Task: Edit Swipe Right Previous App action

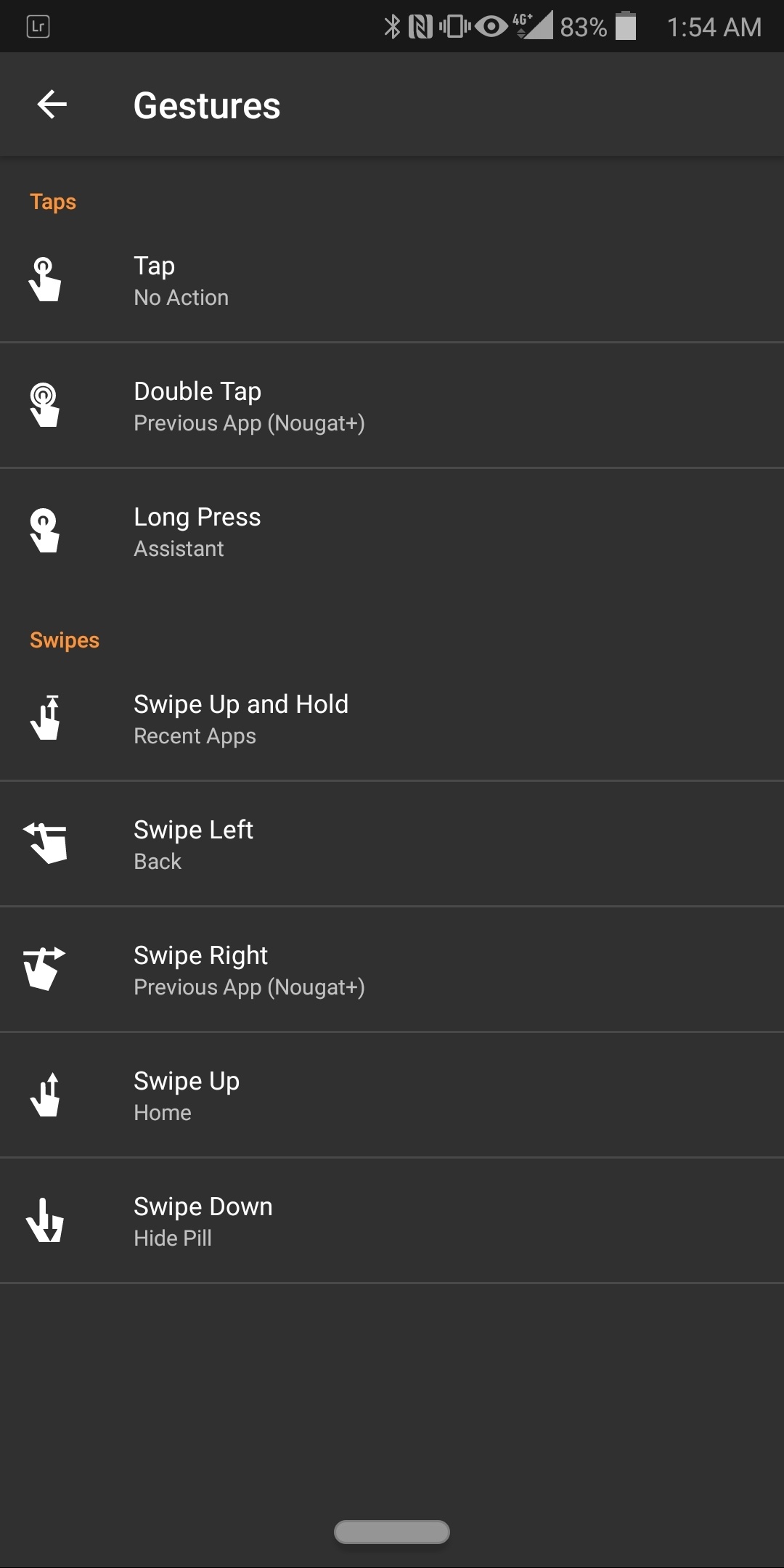Action: coord(392,971)
